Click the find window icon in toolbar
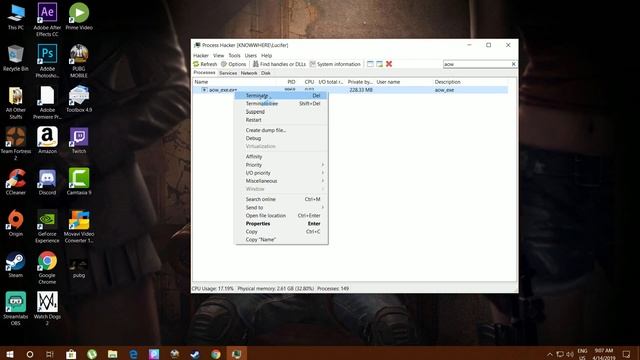Screen dimensions: 640x360 (370, 64)
